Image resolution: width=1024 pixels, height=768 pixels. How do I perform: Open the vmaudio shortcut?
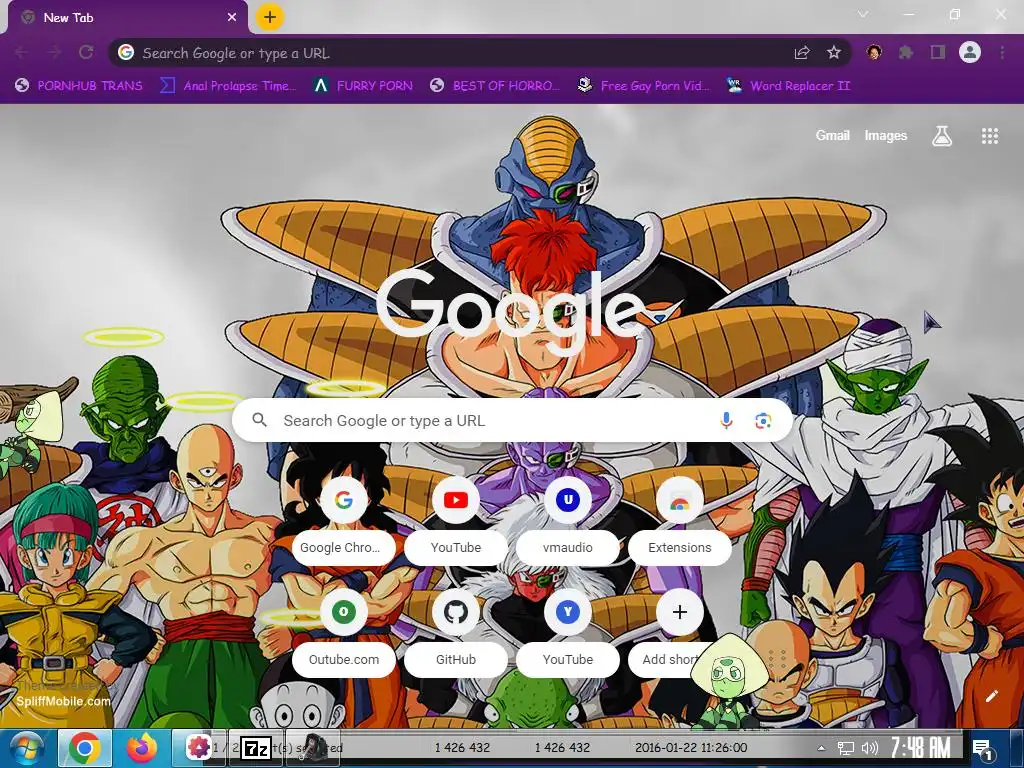(x=568, y=523)
